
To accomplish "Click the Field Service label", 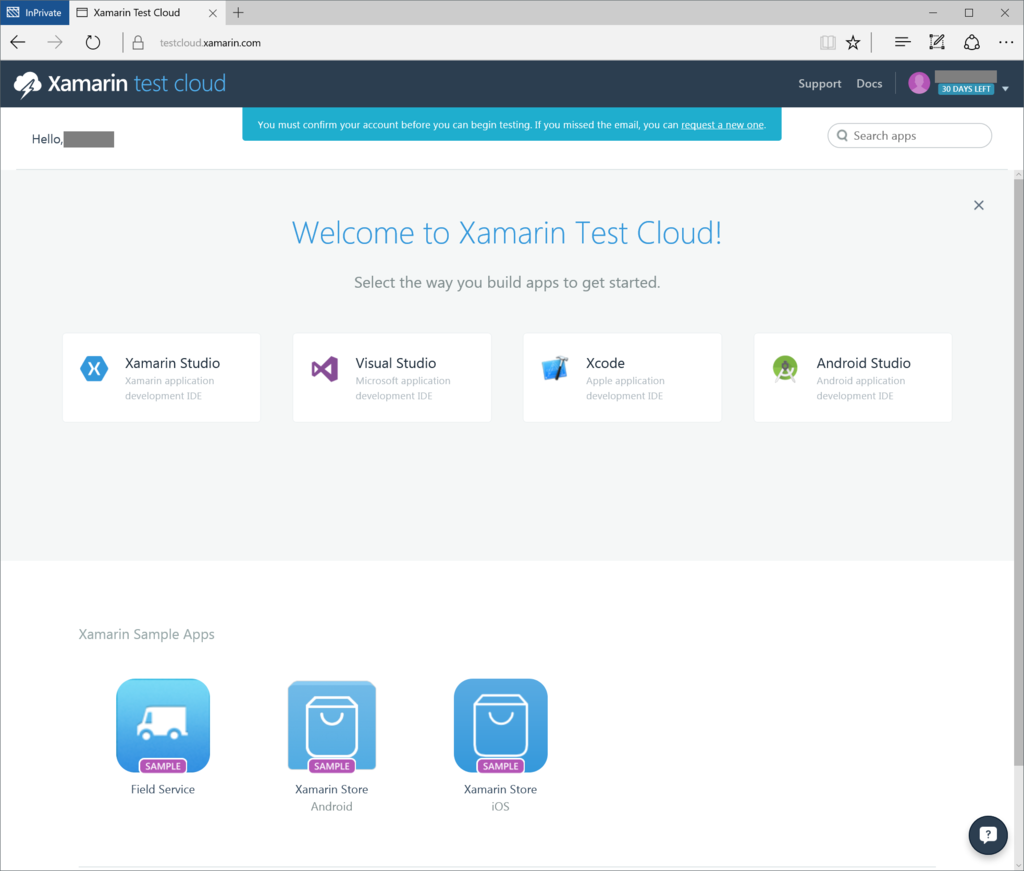I will [163, 789].
